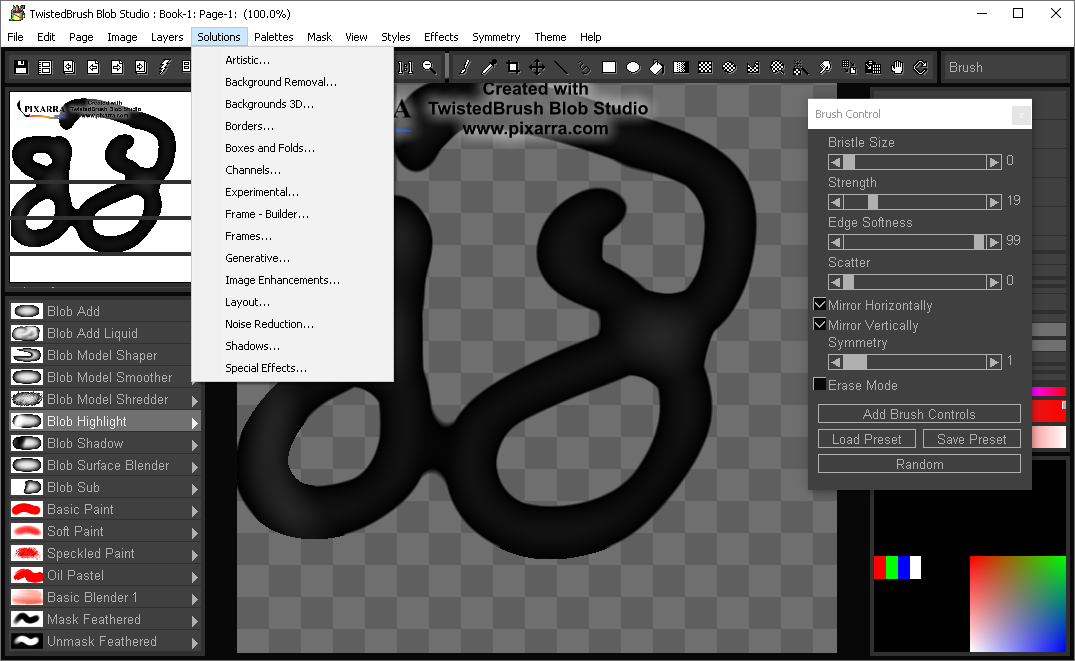Expand Blob Highlight brush submenu arrow

(195, 422)
